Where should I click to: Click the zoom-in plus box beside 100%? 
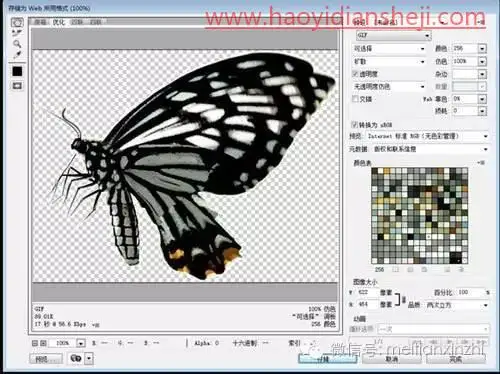pos(43,343)
